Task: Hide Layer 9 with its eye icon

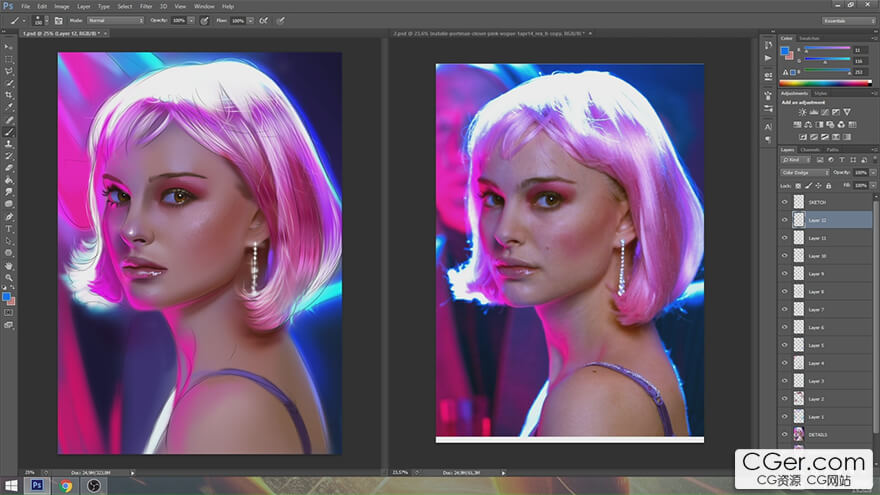Action: (785, 273)
